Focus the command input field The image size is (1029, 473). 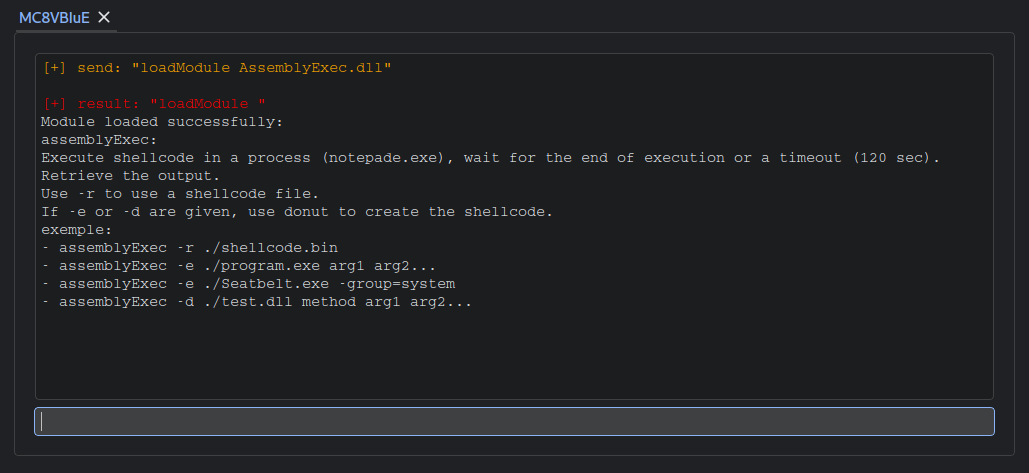(x=514, y=421)
